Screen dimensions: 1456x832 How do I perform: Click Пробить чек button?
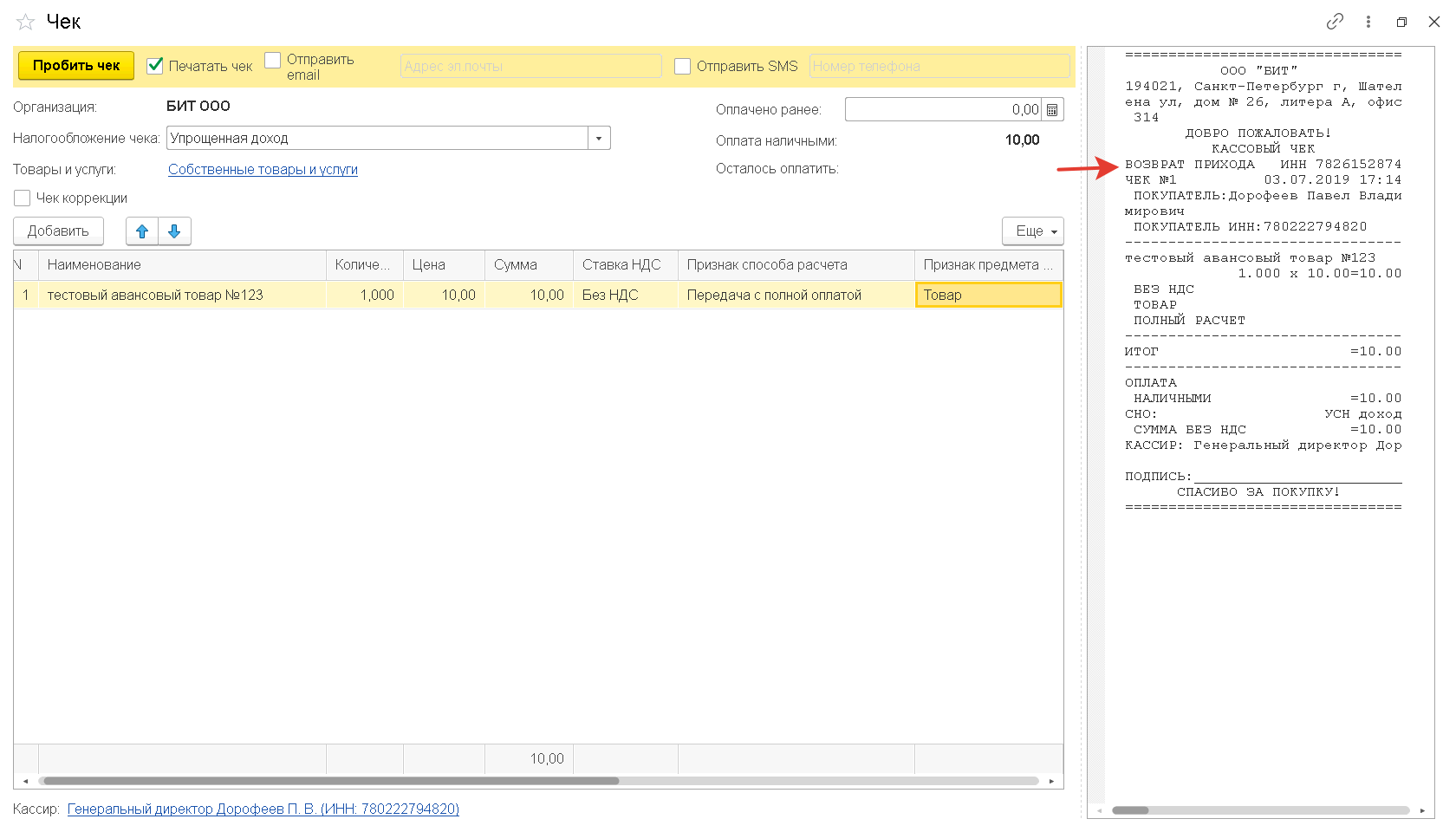(x=76, y=66)
